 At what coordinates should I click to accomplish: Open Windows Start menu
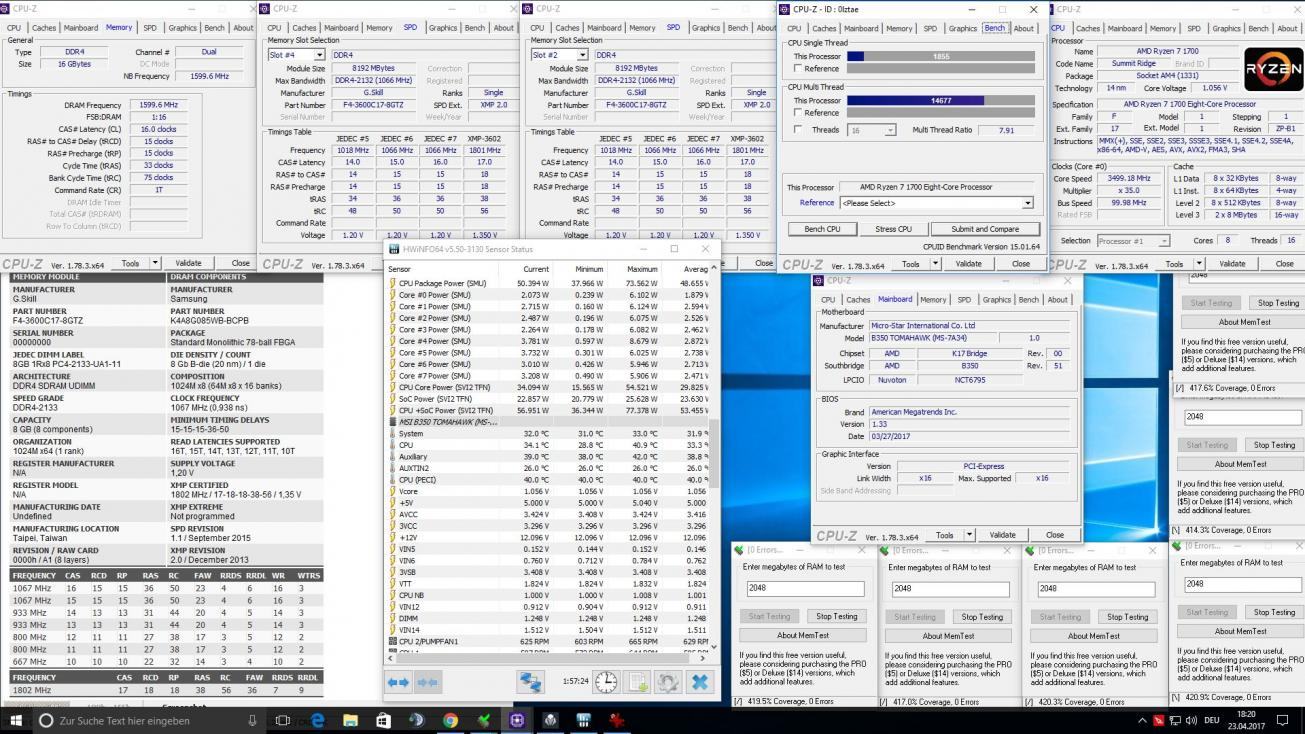[16, 719]
